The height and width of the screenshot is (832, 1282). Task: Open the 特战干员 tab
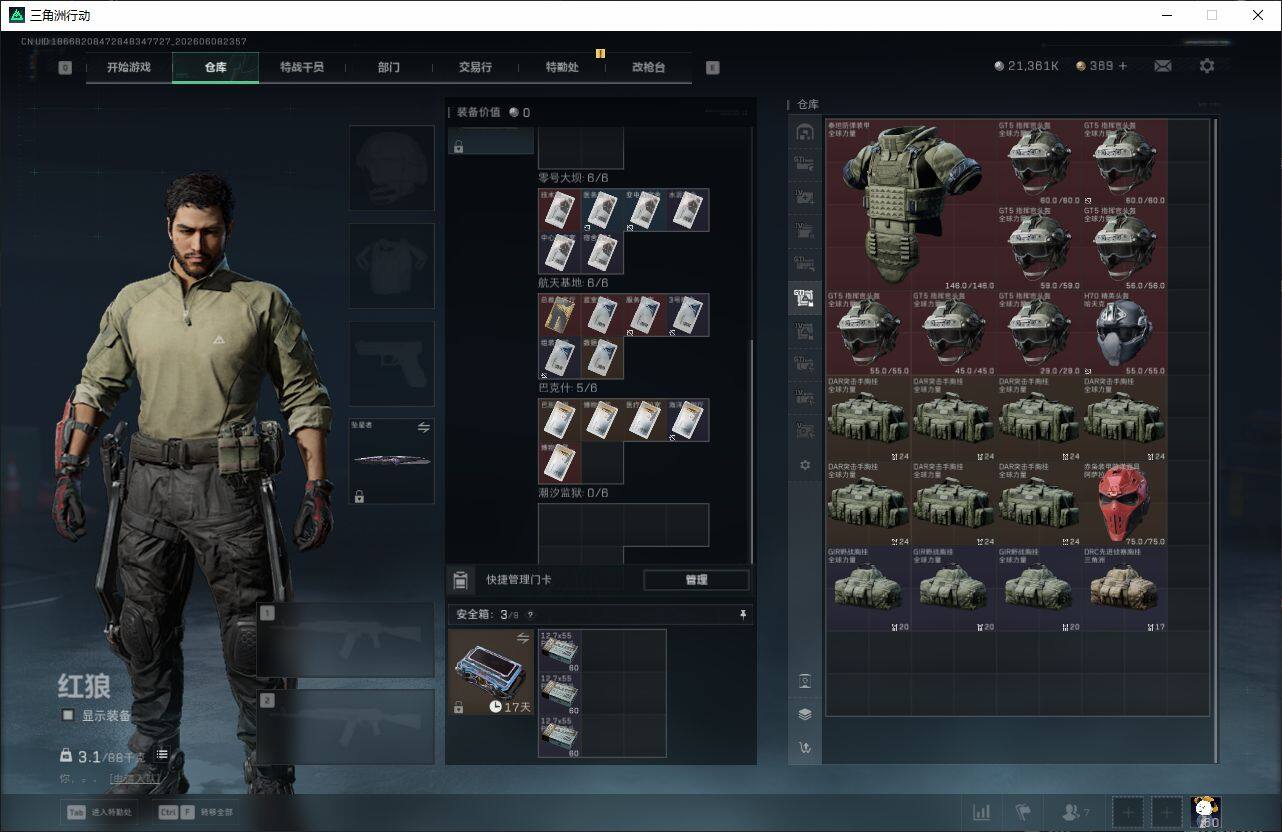302,67
